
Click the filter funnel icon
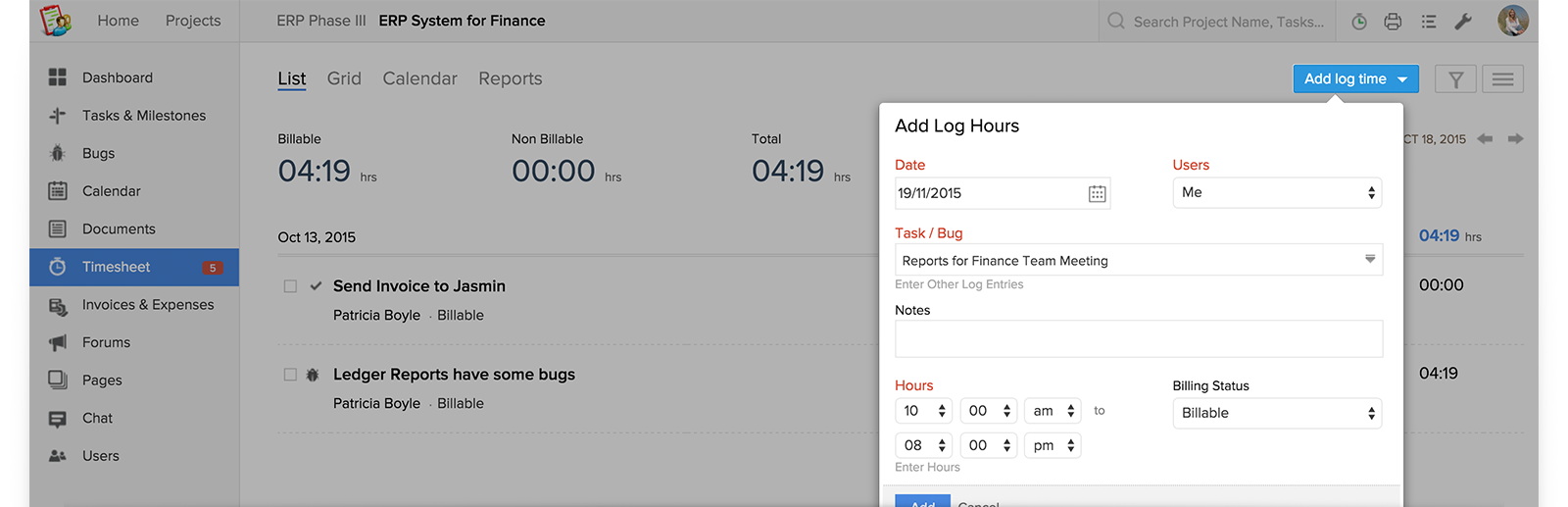(x=1455, y=79)
